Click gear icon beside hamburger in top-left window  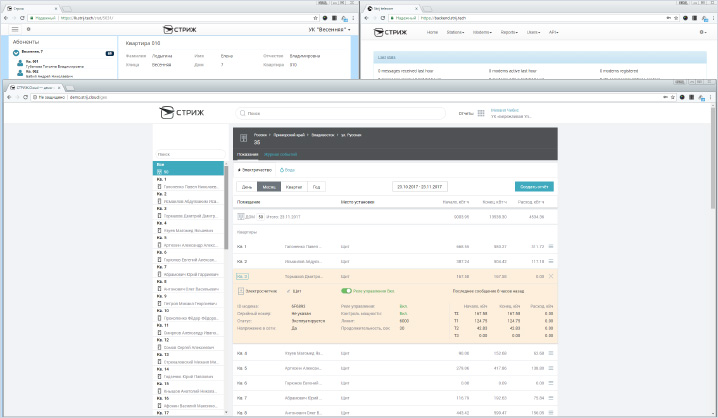pyautogui.click(x=28, y=29)
